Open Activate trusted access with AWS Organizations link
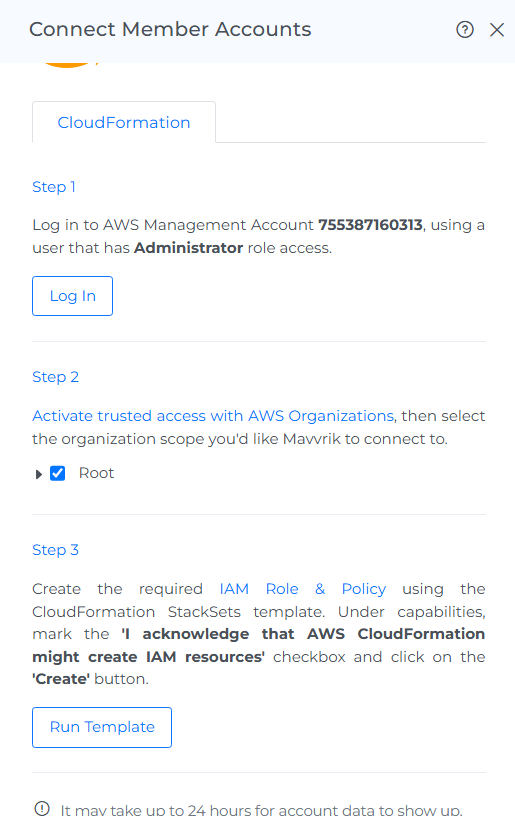This screenshot has height=816, width=515. click(x=213, y=416)
